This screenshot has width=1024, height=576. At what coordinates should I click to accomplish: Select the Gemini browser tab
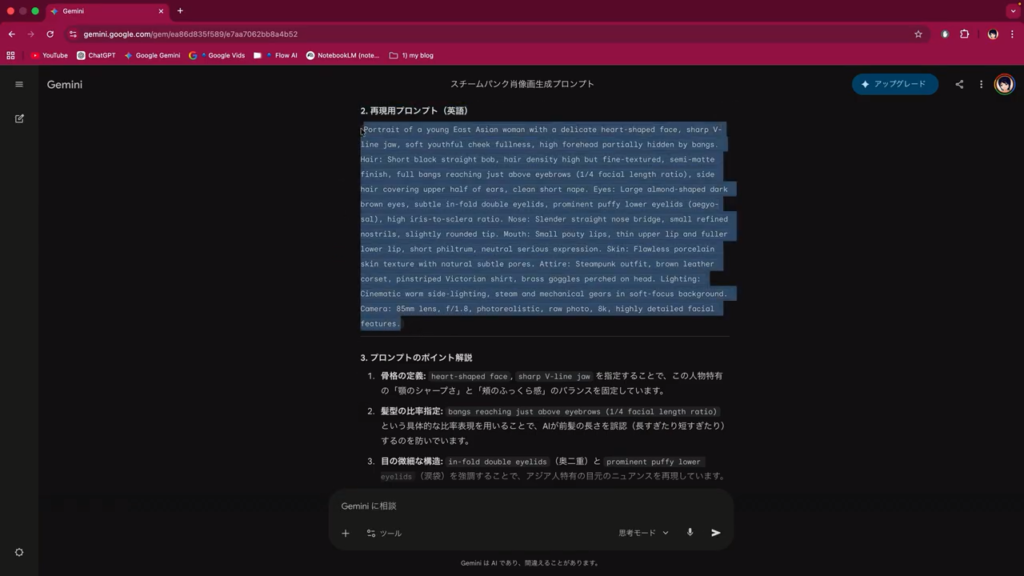coord(105,11)
